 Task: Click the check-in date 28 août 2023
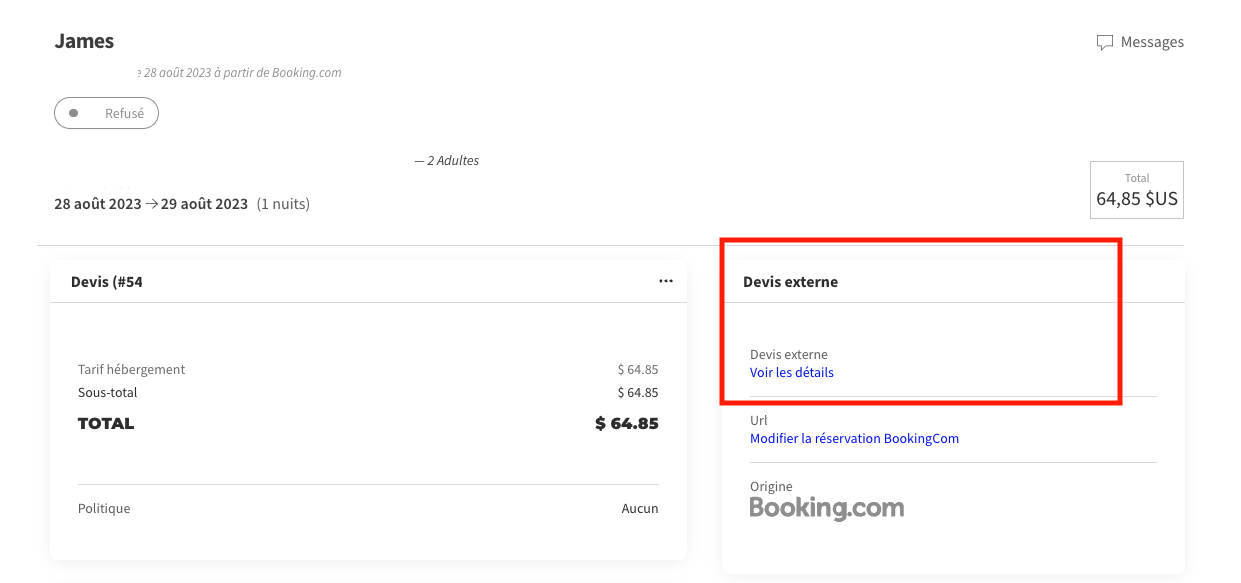pyautogui.click(x=97, y=204)
